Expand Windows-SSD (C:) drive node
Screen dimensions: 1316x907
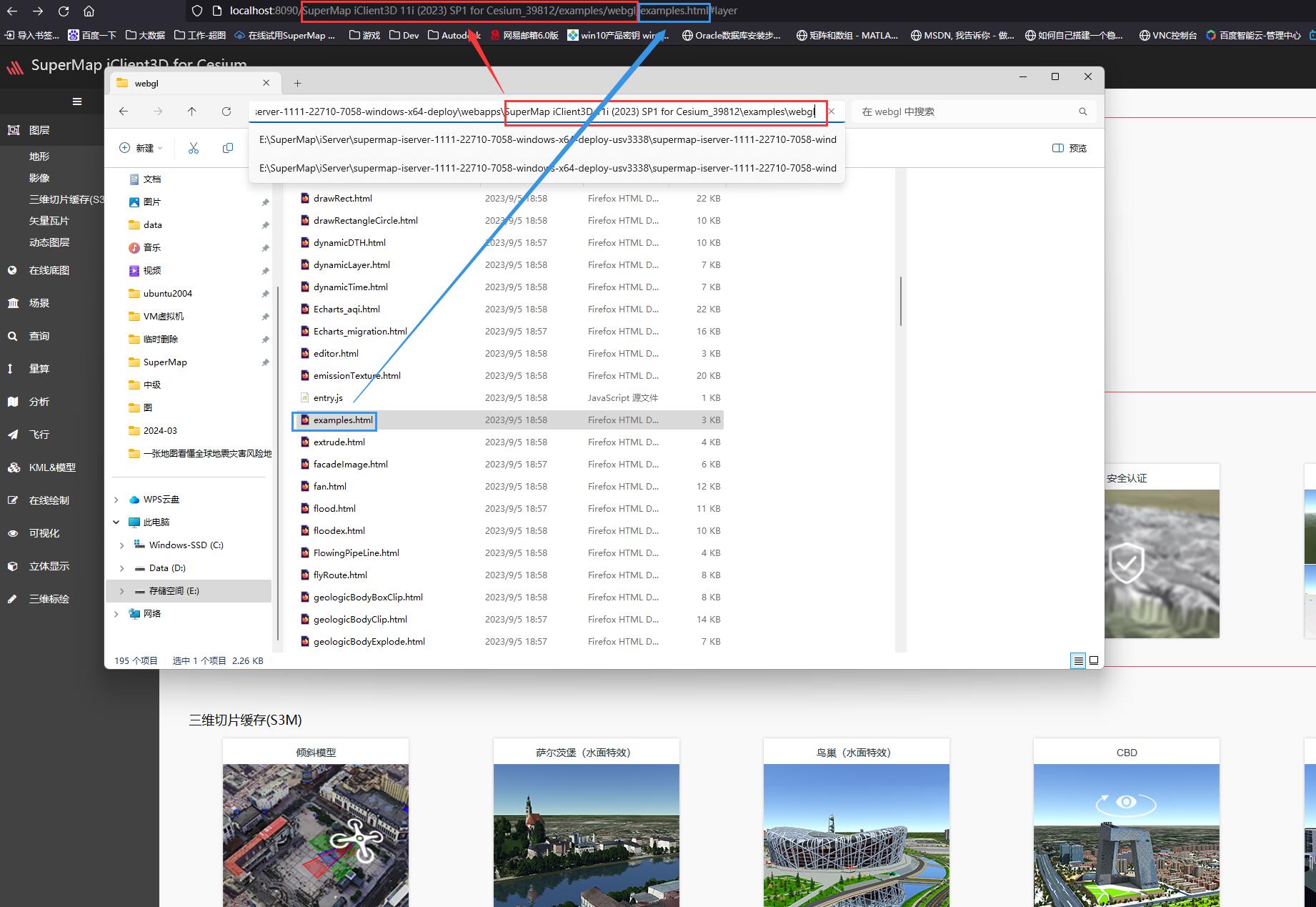121,545
